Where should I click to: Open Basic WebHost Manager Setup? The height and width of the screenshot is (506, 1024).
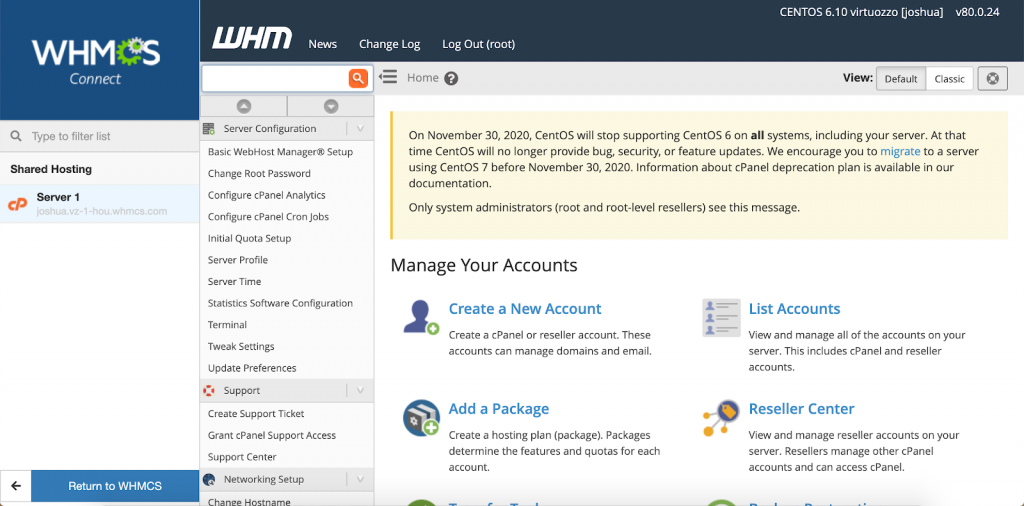(280, 151)
